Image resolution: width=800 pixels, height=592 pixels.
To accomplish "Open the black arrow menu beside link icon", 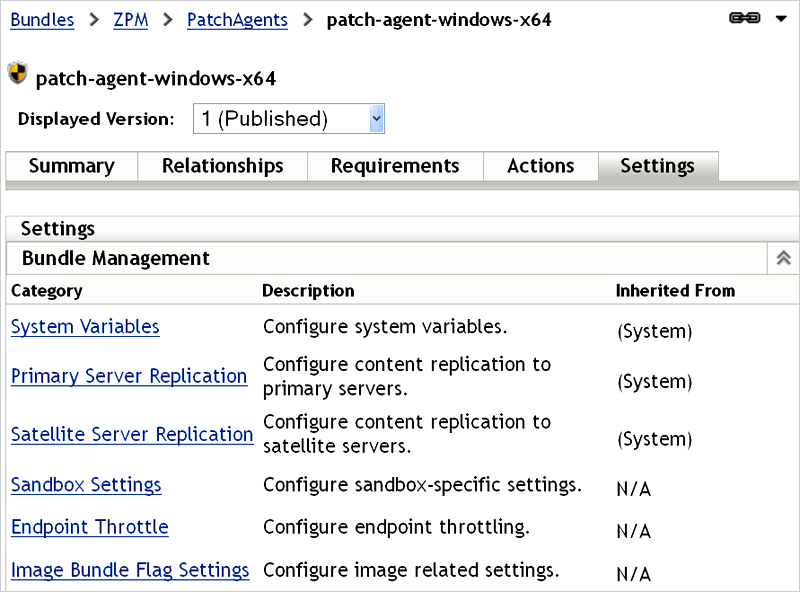I will 782,19.
